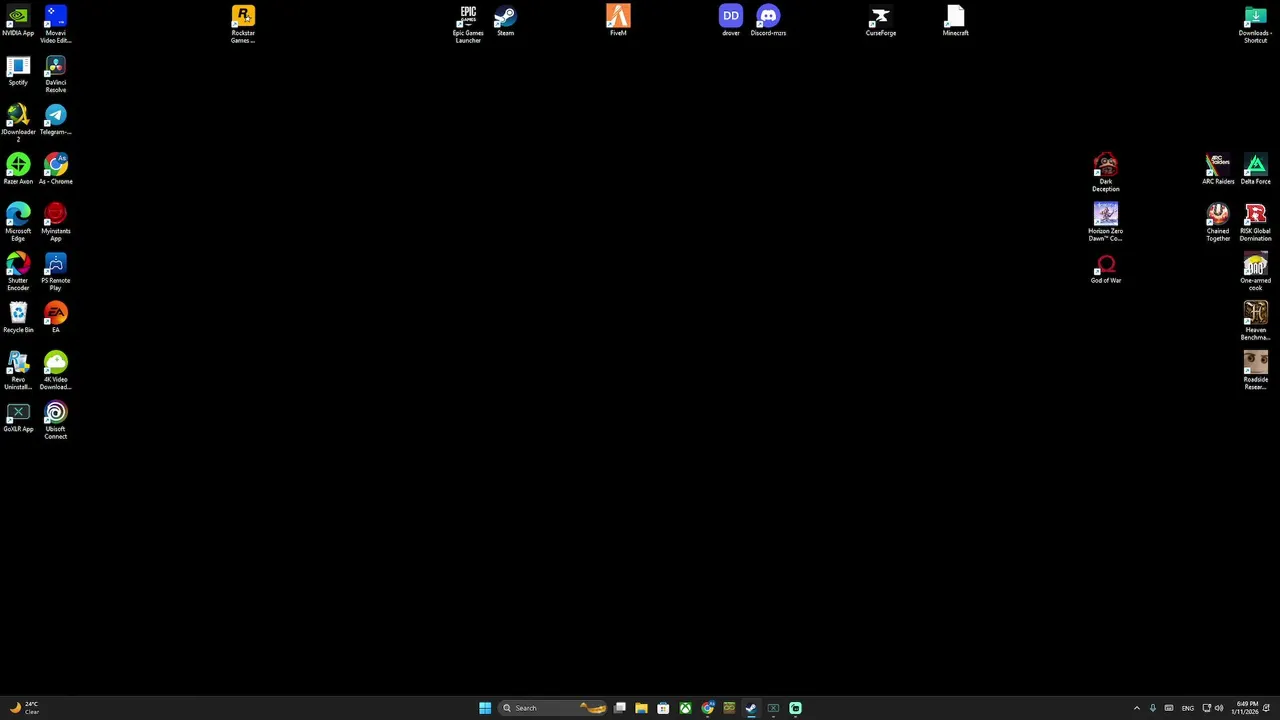Select the DaVinci Resolve desktop icon
Viewport: 1280px width, 720px height.
point(55,74)
